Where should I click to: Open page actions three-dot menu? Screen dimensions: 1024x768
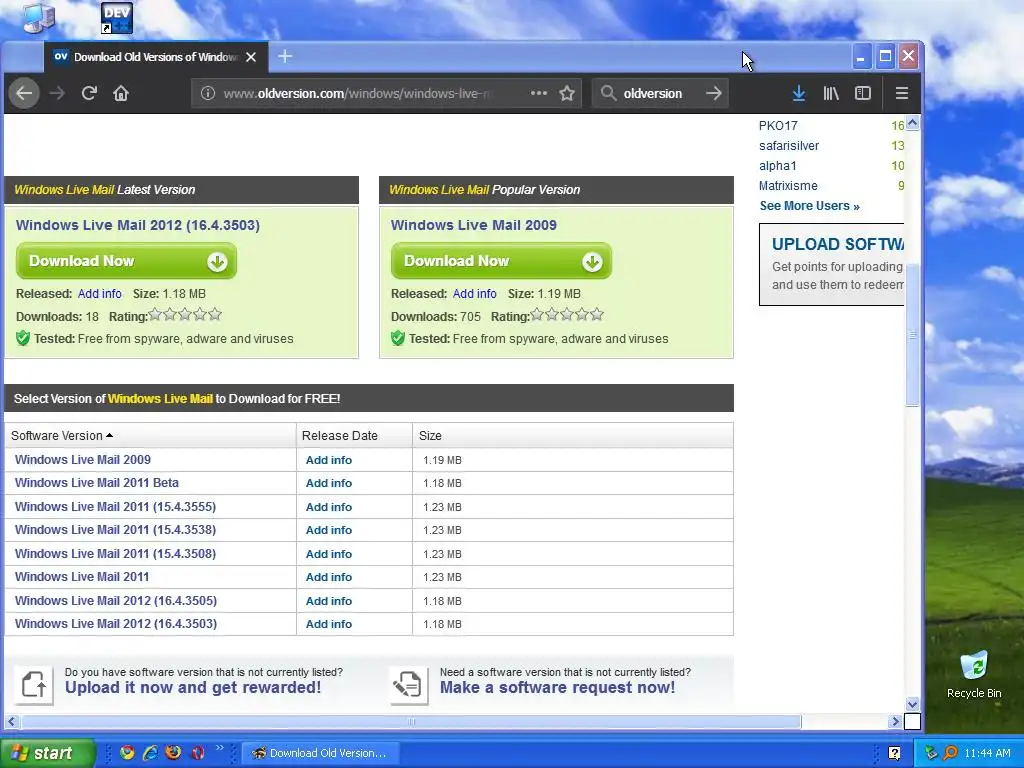[539, 93]
